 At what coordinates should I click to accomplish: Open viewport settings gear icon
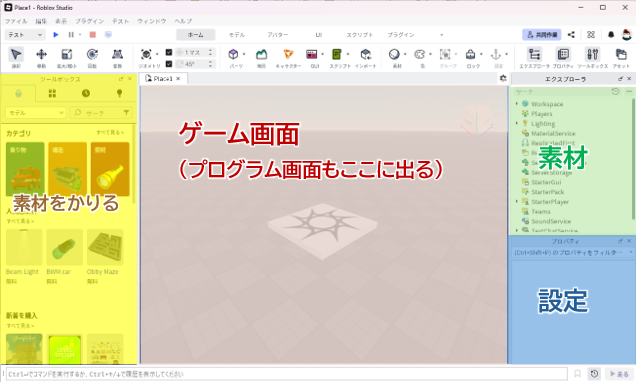[503, 78]
